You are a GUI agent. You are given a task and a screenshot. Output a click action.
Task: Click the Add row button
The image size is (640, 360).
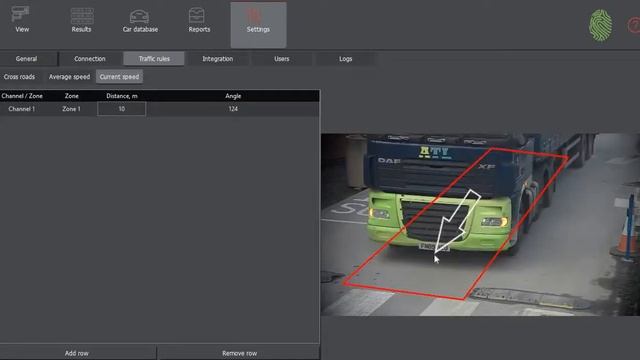tap(77, 353)
